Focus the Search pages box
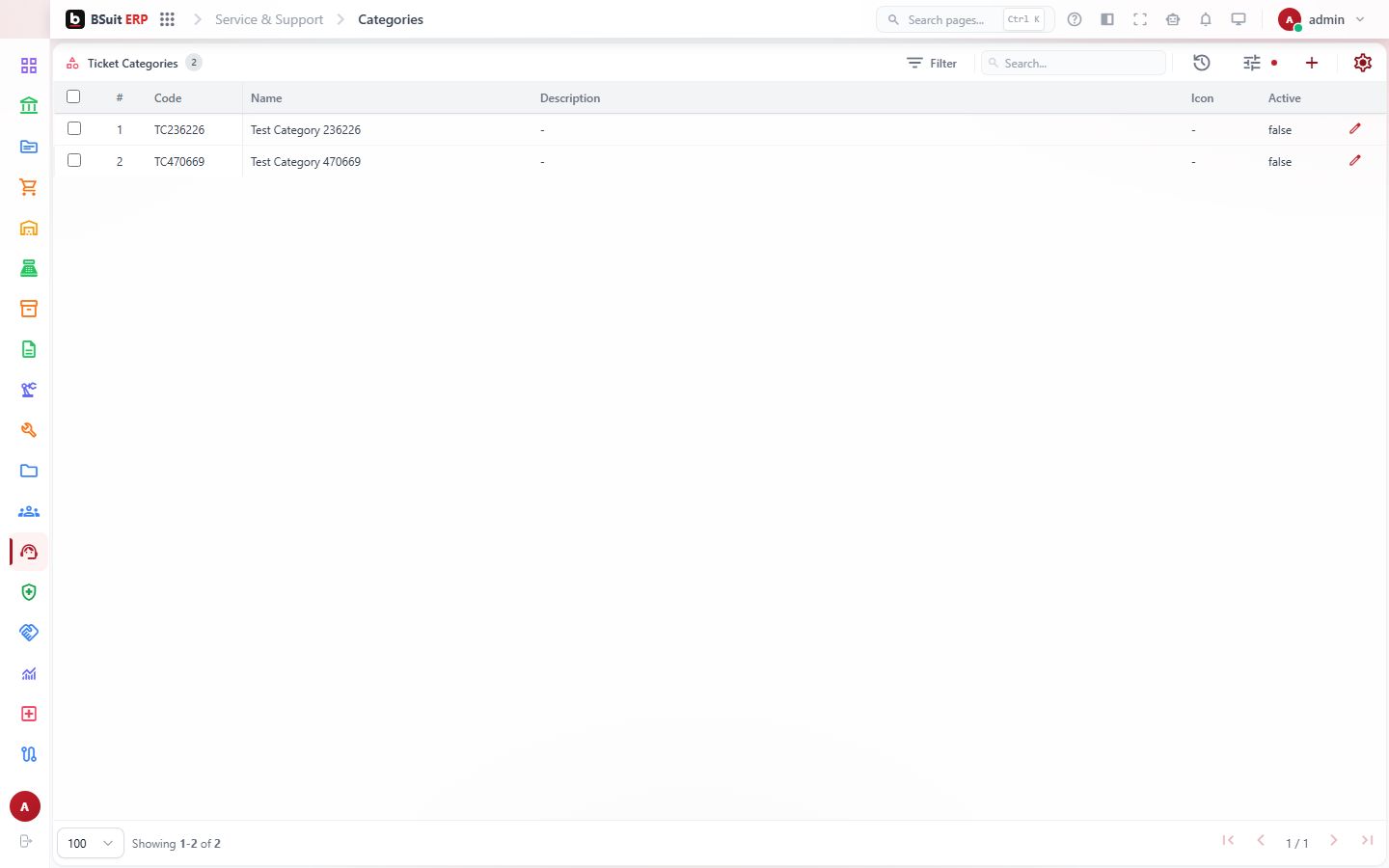Viewport: 1389px width, 868px height. click(x=965, y=19)
